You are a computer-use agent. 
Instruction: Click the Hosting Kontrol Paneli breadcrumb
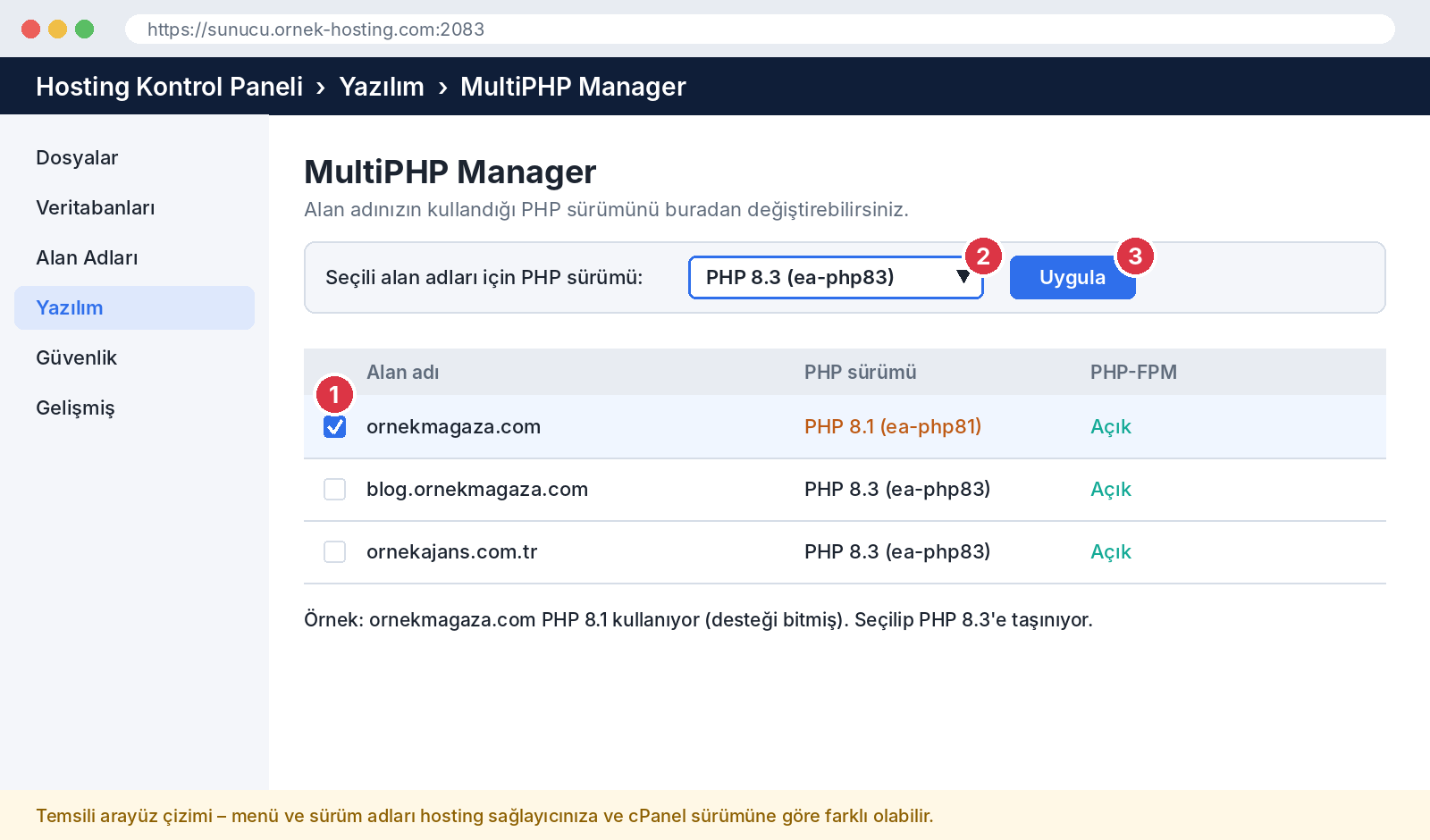pos(170,87)
